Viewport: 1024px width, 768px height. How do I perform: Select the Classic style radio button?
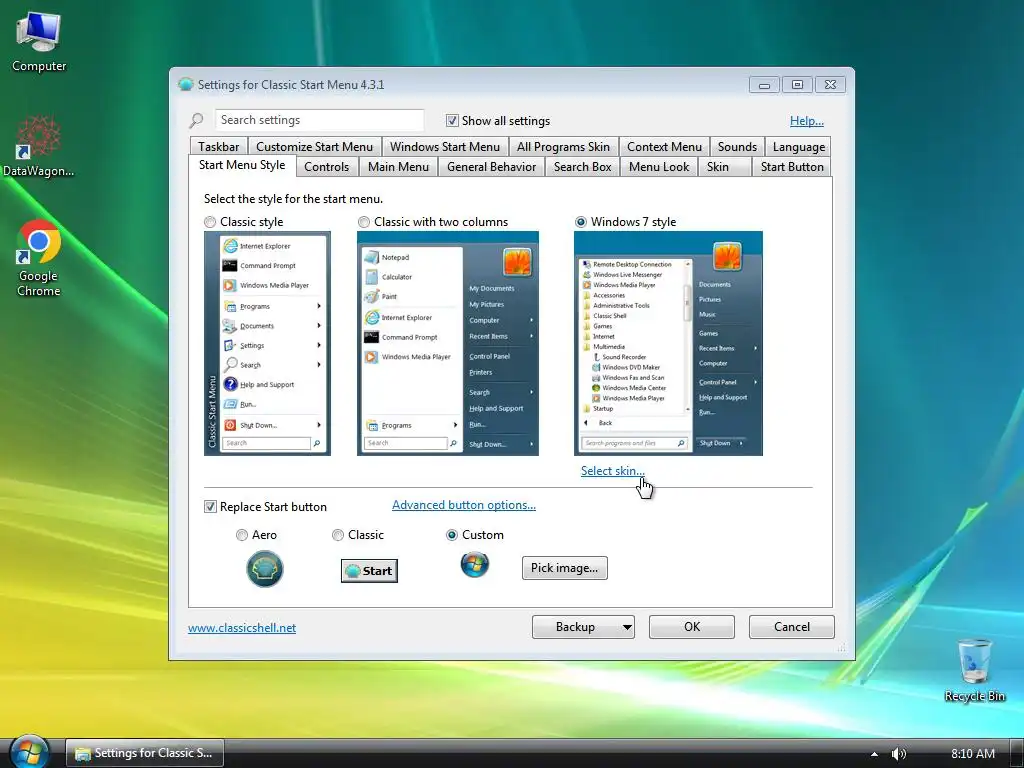pyautogui.click(x=210, y=222)
